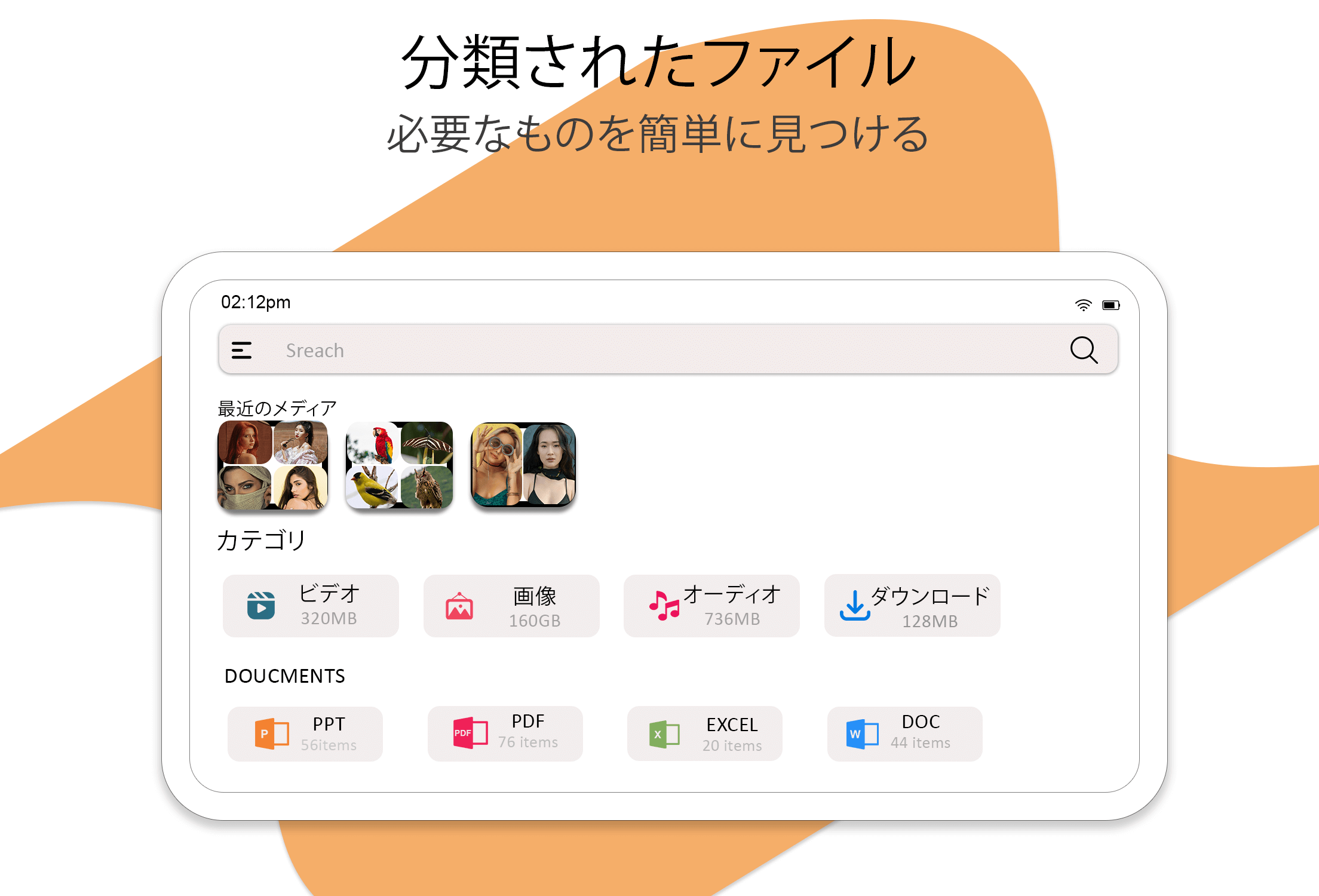Screen dimensions: 1319x896
Task: Open the オーディオ 736MB category
Action: click(x=711, y=606)
